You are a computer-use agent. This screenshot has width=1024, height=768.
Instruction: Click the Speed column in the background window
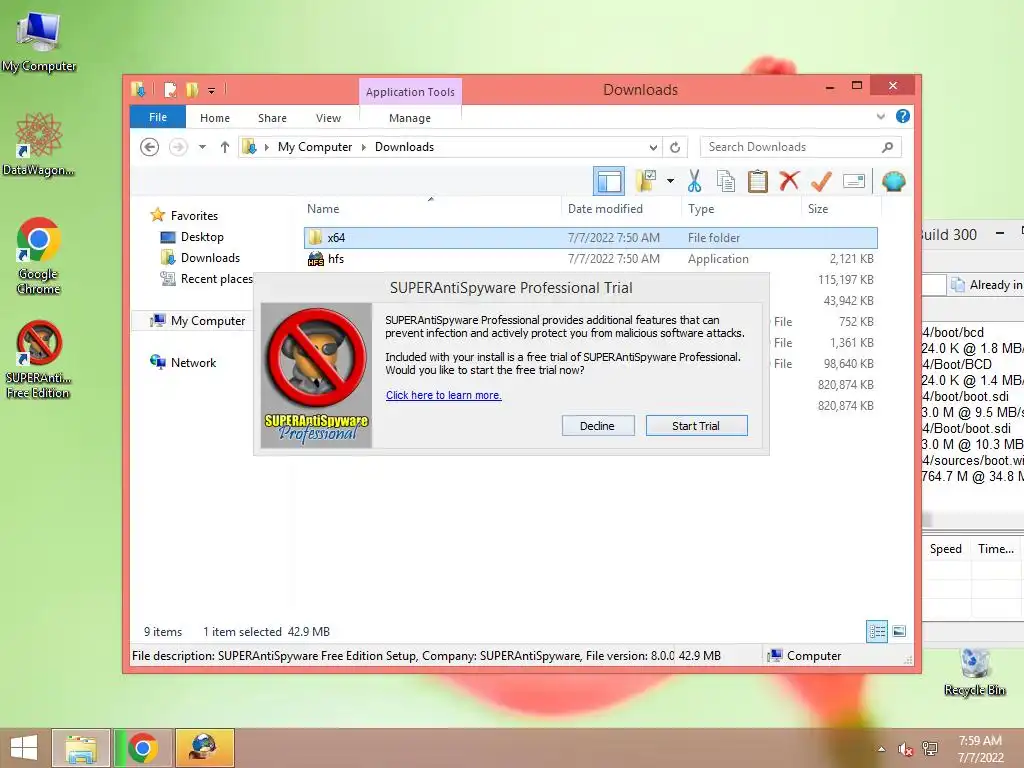click(x=946, y=549)
